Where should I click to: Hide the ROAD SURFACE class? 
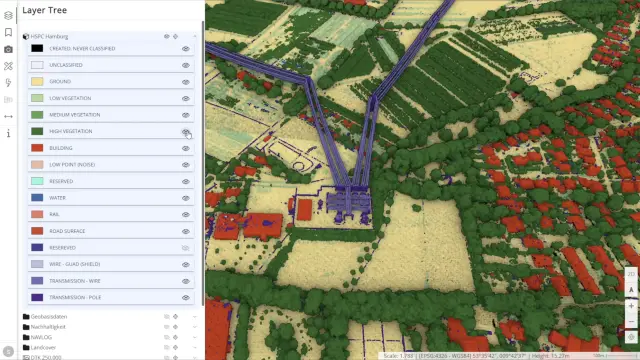pyautogui.click(x=186, y=231)
